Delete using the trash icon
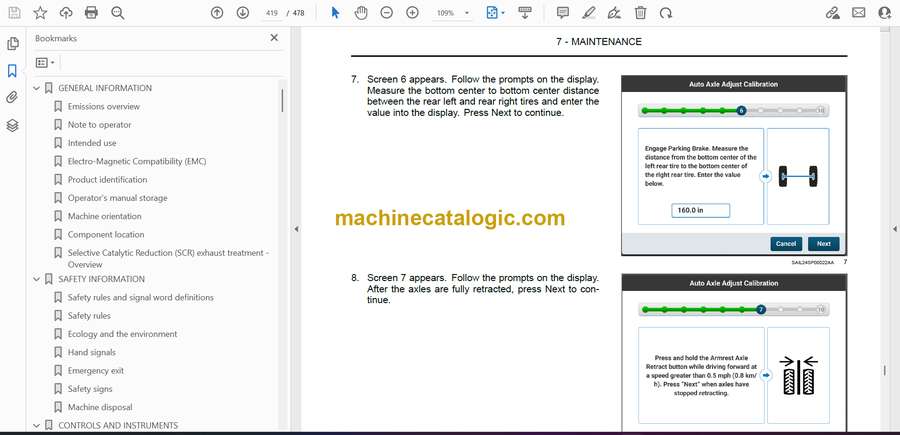 640,13
